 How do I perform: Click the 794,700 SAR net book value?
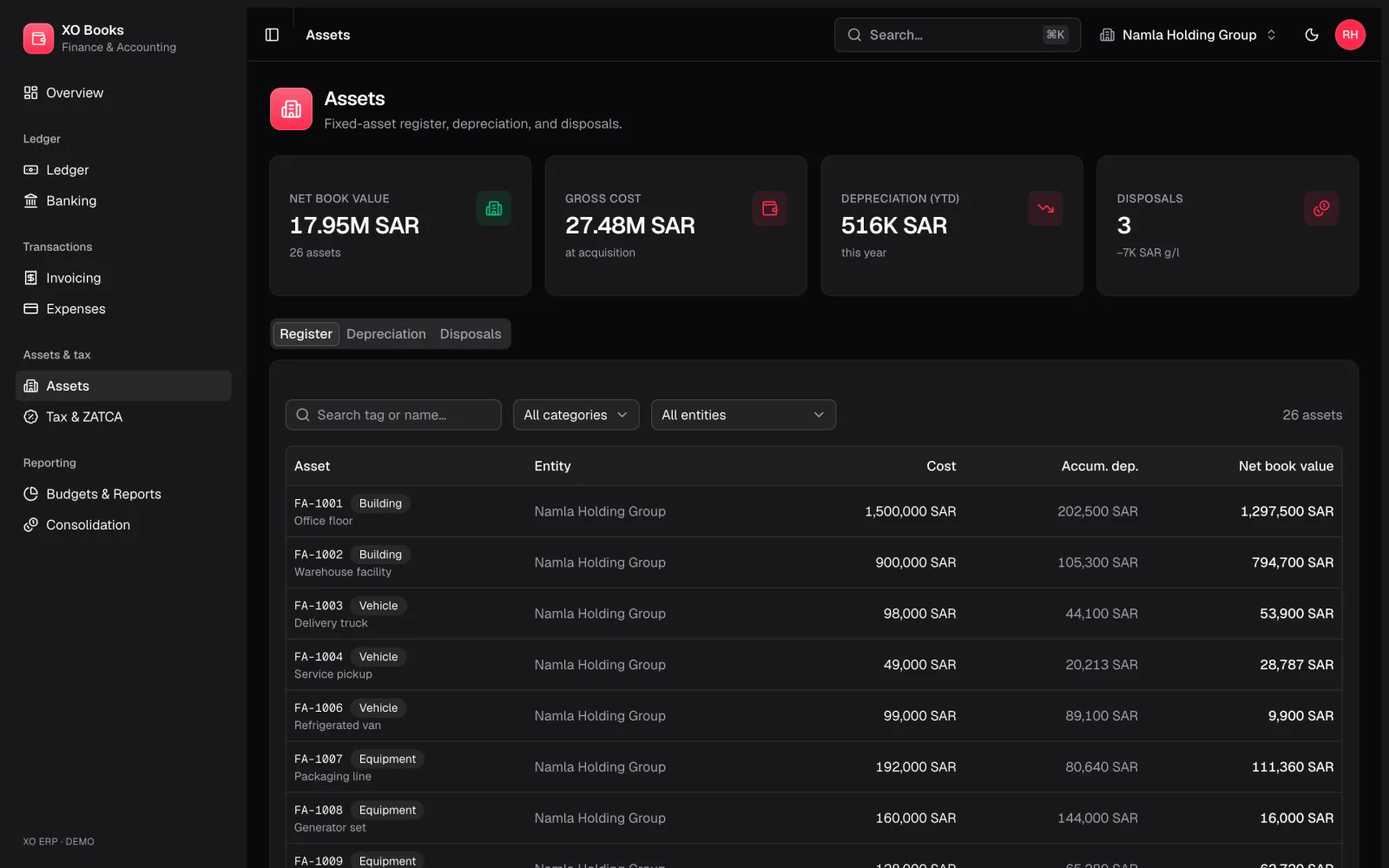[1292, 562]
